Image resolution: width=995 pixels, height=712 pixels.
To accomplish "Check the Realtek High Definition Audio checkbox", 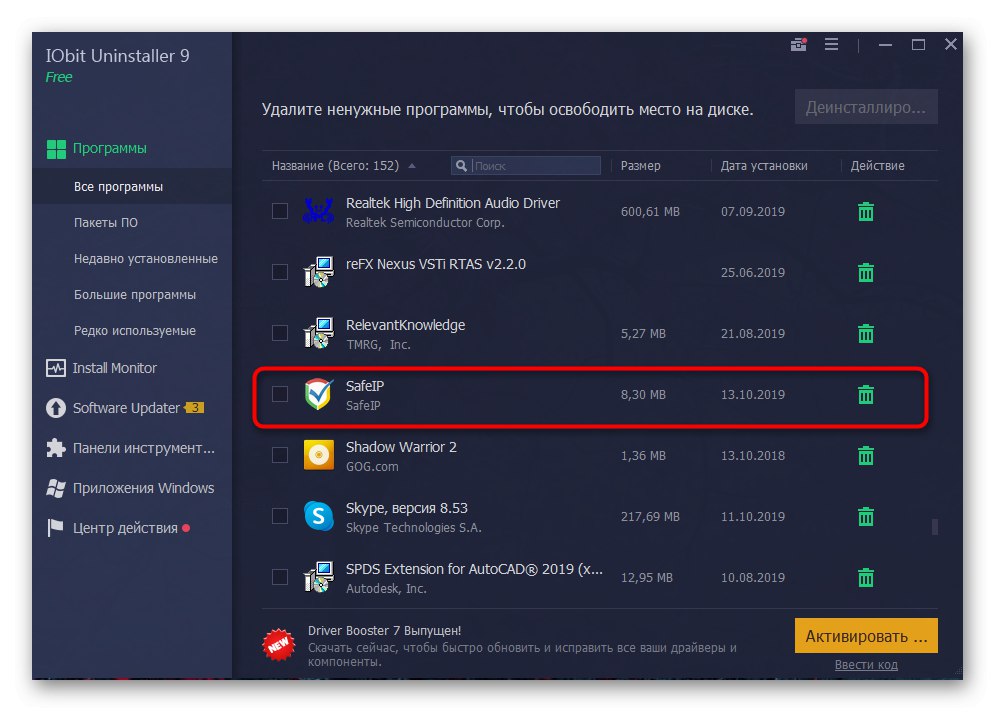I will click(x=280, y=211).
